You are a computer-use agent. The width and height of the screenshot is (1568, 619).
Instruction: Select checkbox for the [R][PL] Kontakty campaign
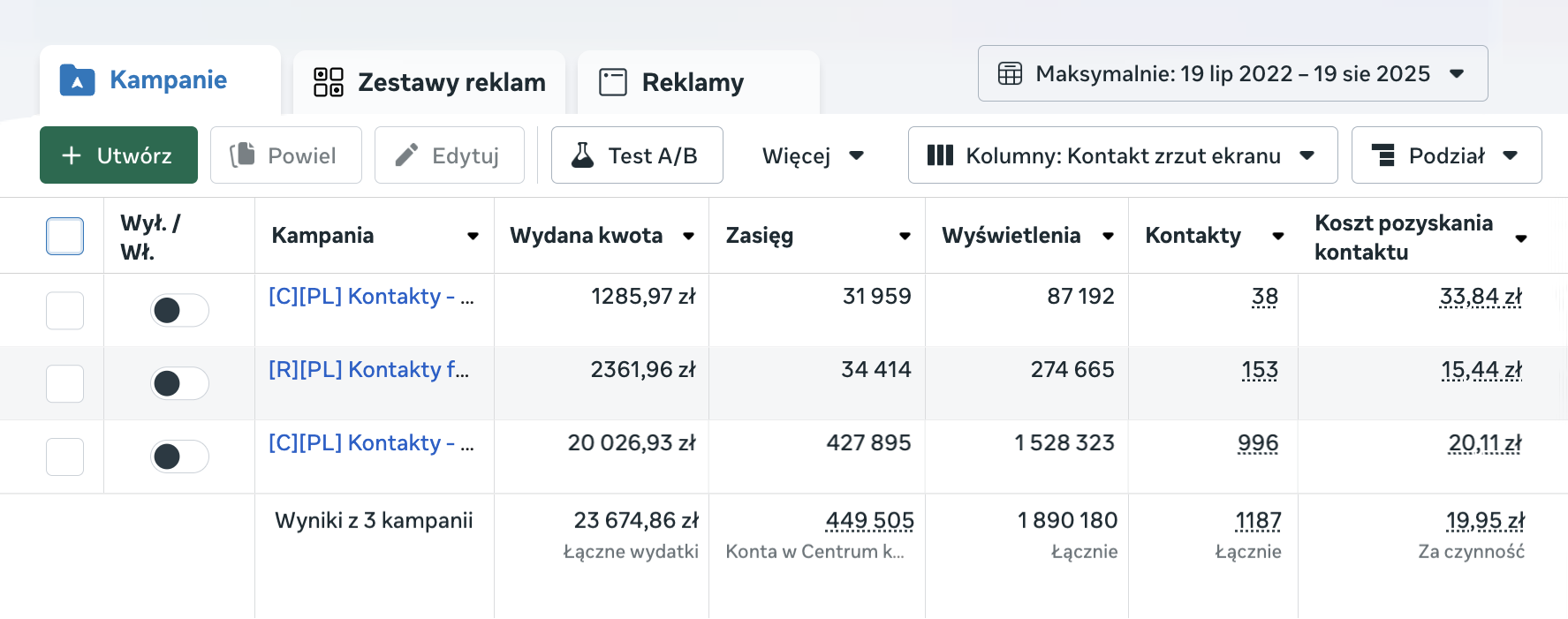coord(64,383)
